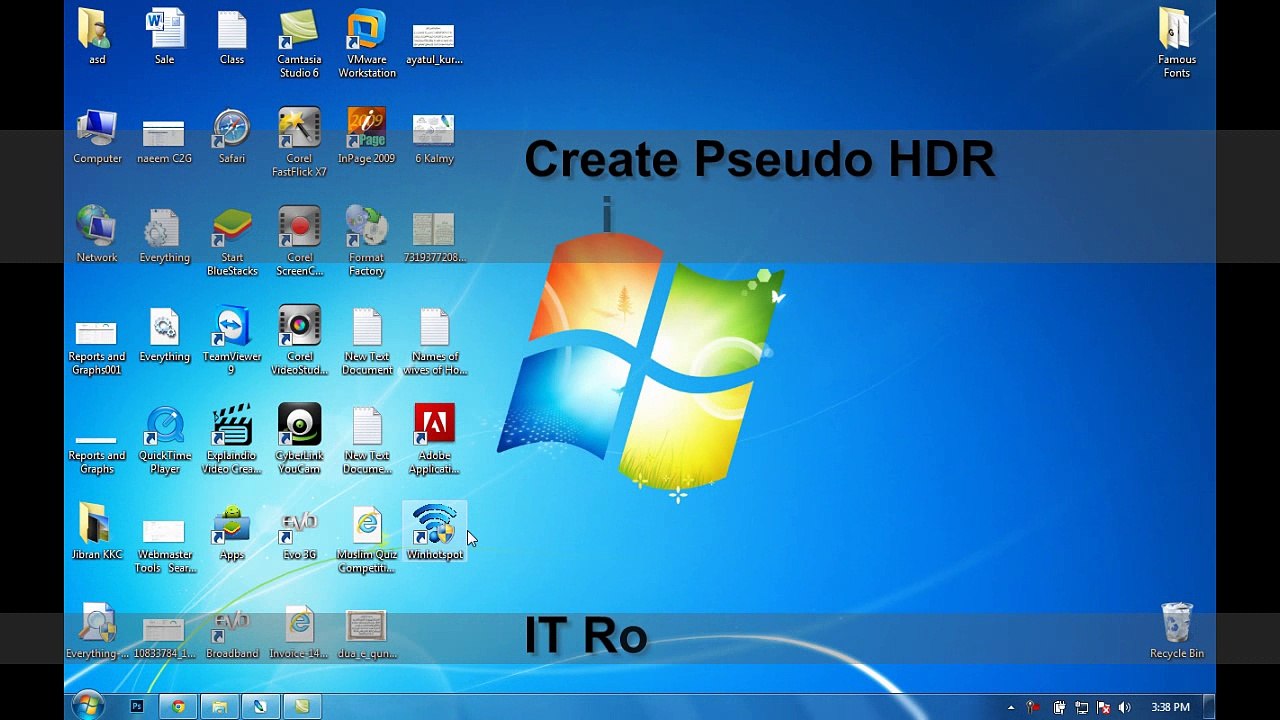The width and height of the screenshot is (1280, 720).
Task: Open Windows Explorer from the taskbar
Action: 219,706
